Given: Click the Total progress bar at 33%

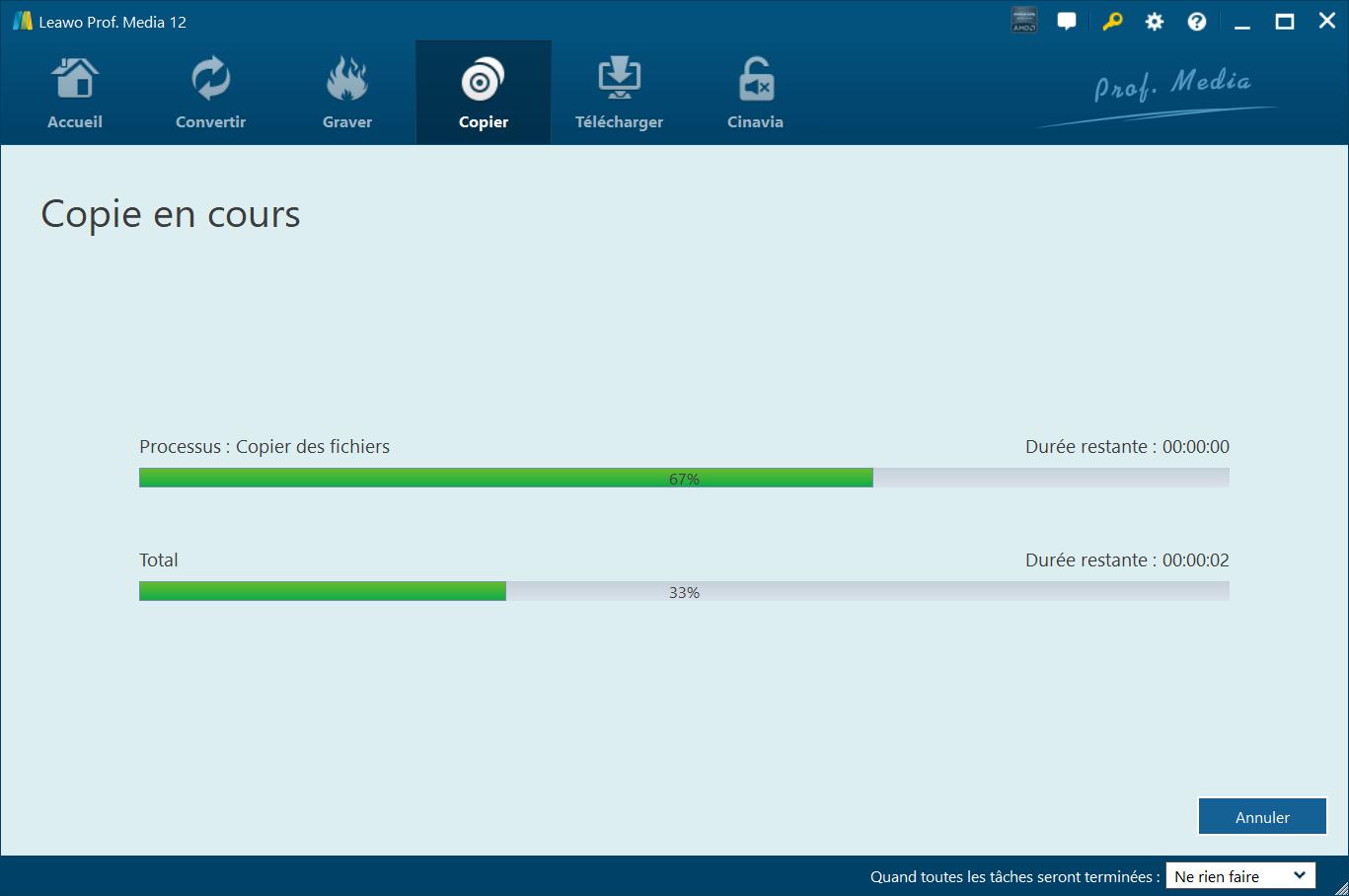Looking at the screenshot, I should coord(684,592).
